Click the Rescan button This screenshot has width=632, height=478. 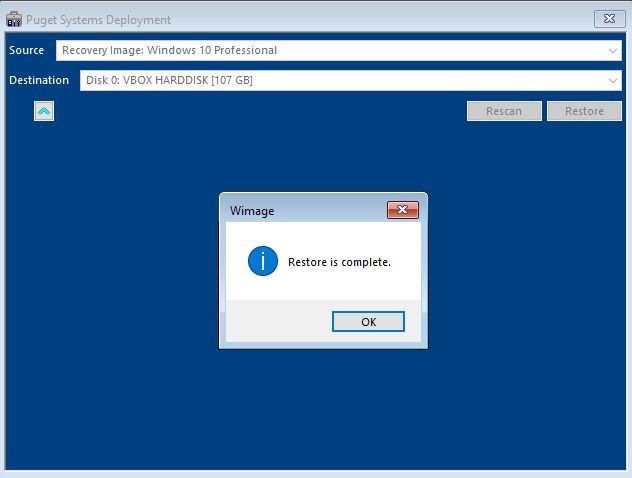point(504,111)
